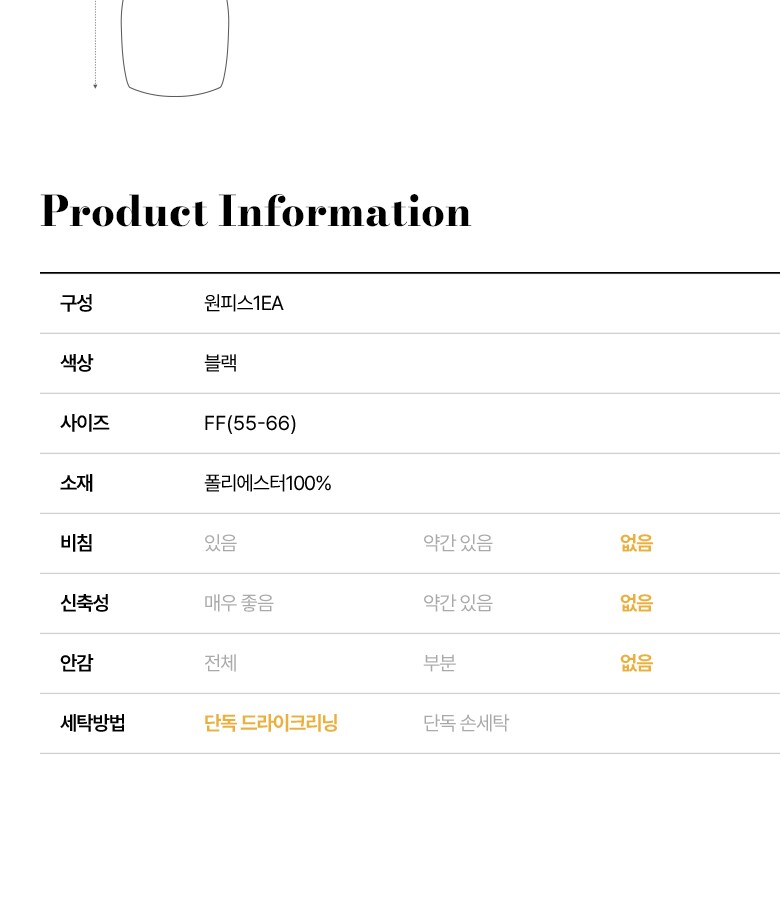Screen dimensions: 780x920
Task: Choose 없음 in the 신축성 row
Action: [x=636, y=603]
